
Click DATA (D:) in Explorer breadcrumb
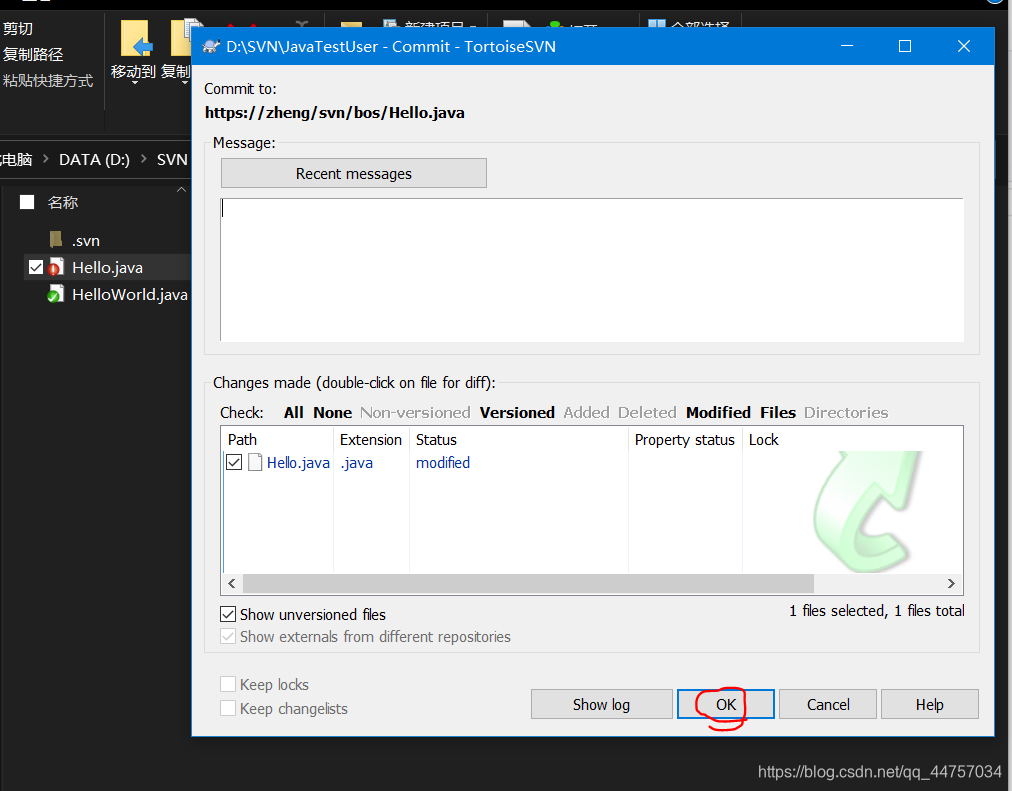tap(94, 159)
